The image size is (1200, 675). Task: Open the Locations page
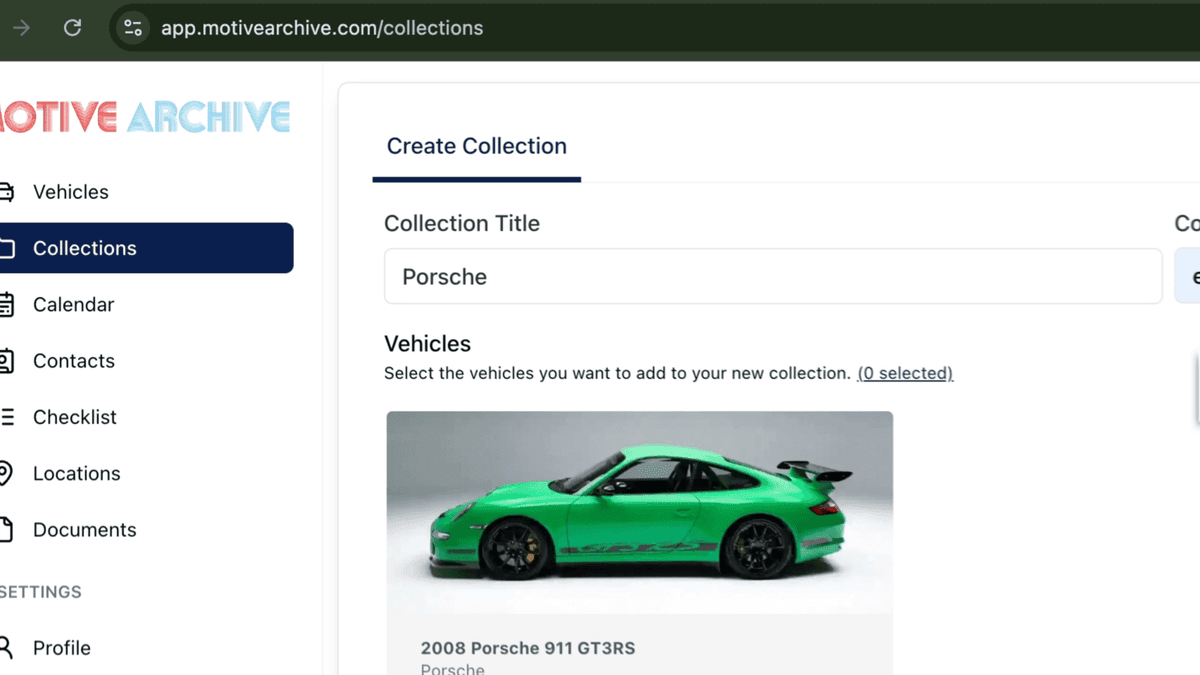coord(146,473)
